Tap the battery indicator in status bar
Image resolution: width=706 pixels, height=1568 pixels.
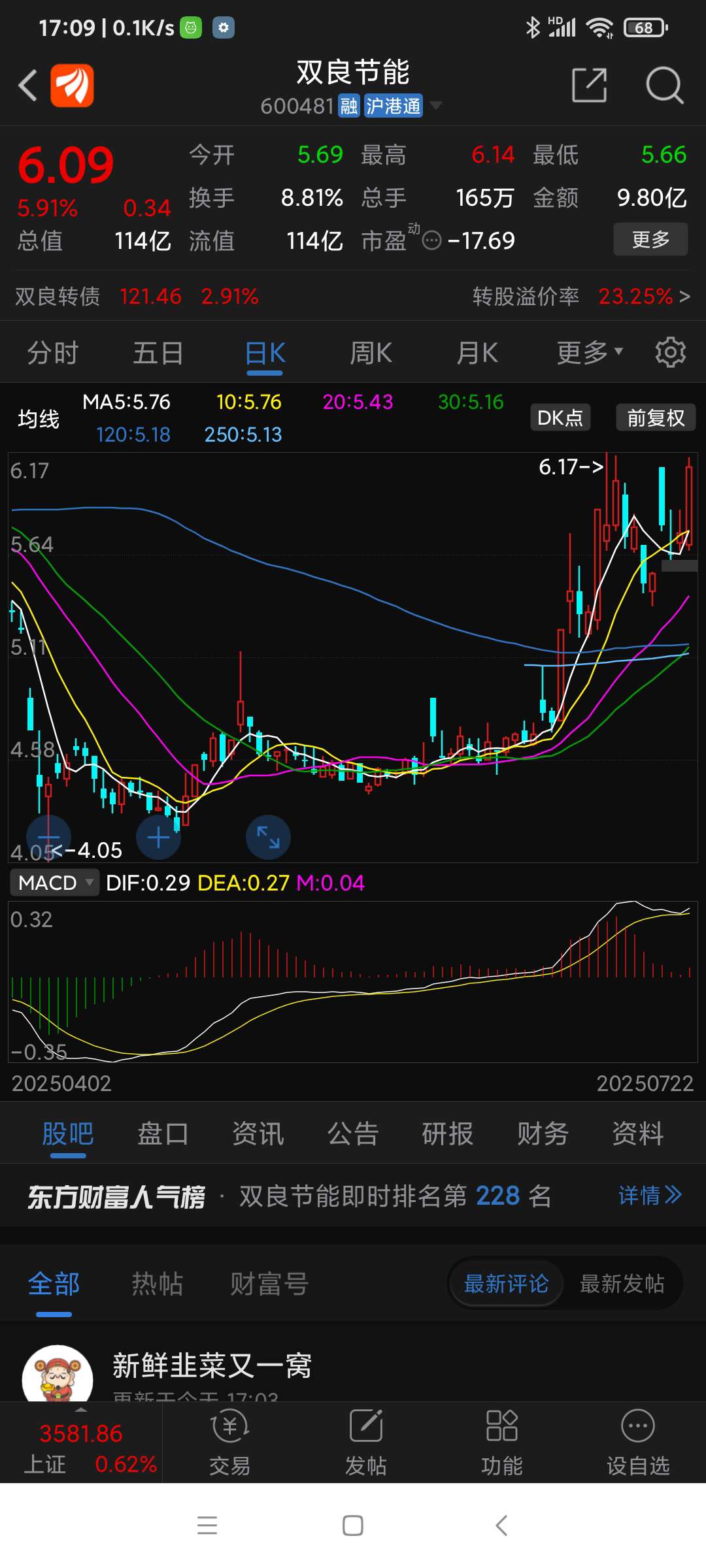click(645, 27)
